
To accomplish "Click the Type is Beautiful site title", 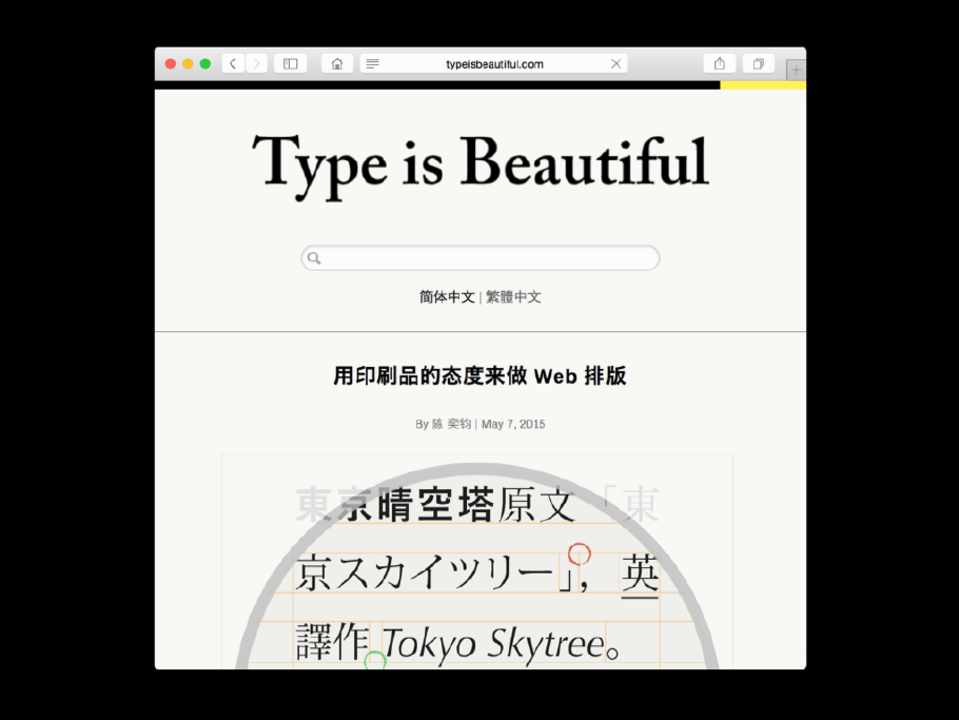I will coord(480,162).
